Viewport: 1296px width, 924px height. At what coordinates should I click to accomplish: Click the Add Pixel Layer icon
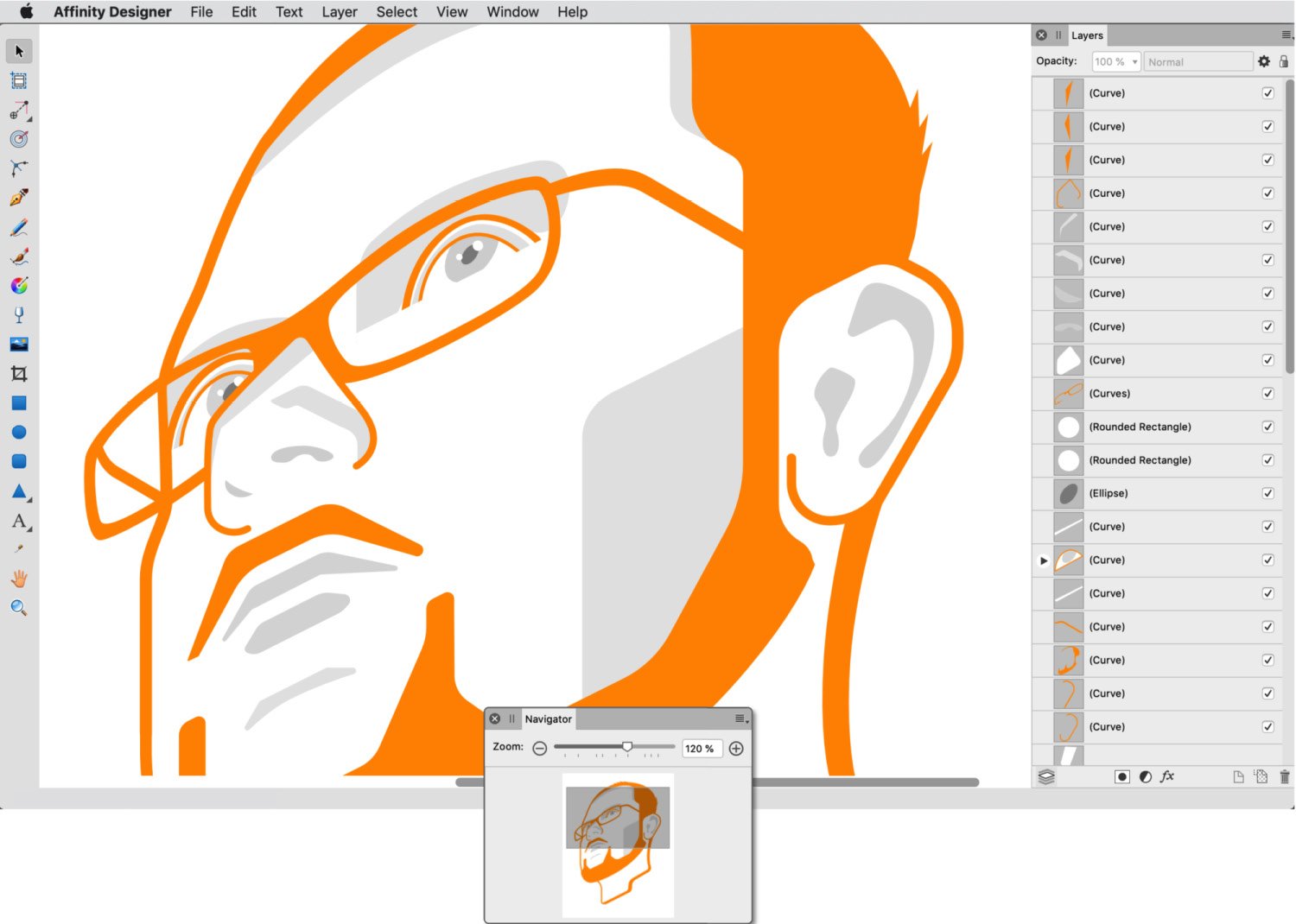coord(1261,776)
